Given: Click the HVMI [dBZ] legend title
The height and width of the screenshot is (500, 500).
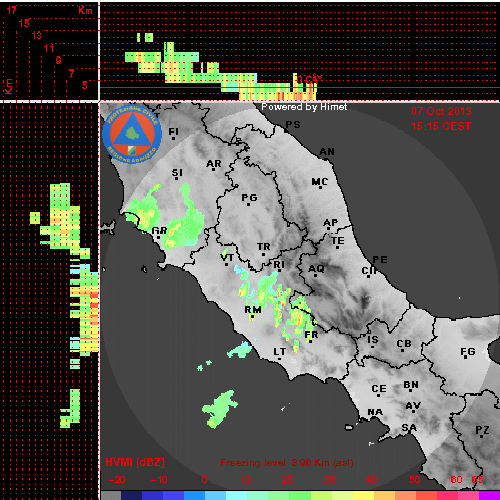Looking at the screenshot, I should point(135,462).
